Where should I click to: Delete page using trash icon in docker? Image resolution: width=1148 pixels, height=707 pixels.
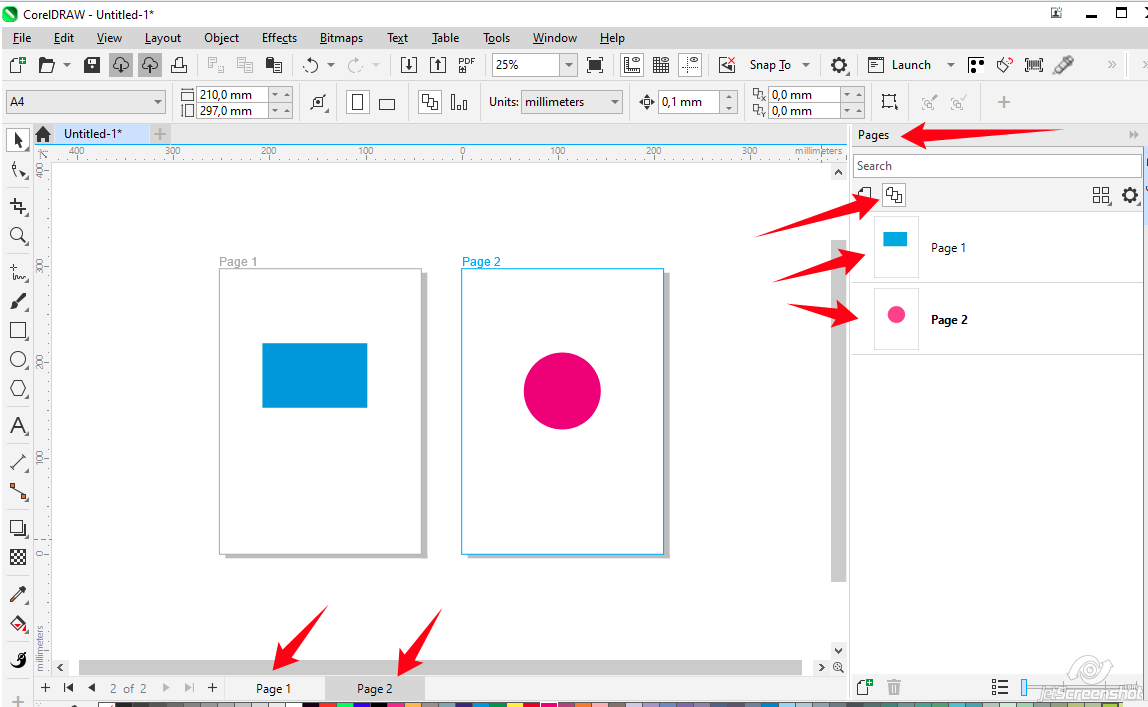click(x=894, y=687)
